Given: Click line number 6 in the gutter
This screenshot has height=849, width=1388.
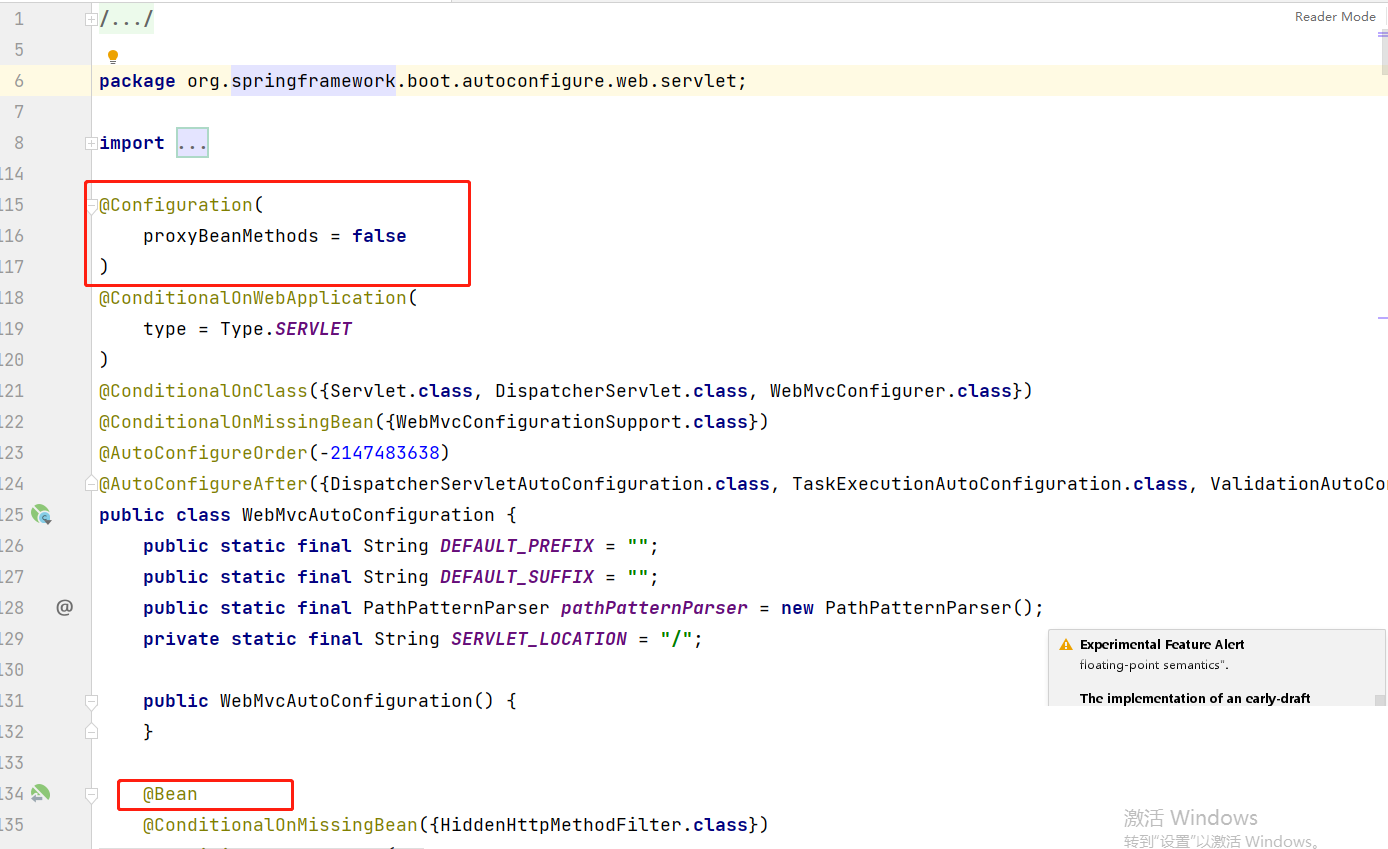Looking at the screenshot, I should 20,81.
